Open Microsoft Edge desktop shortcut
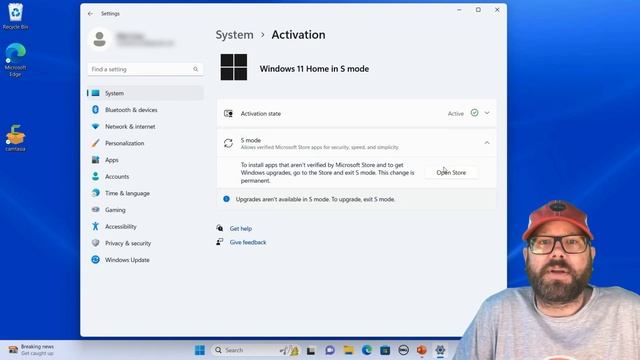640x360 pixels. pyautogui.click(x=15, y=60)
